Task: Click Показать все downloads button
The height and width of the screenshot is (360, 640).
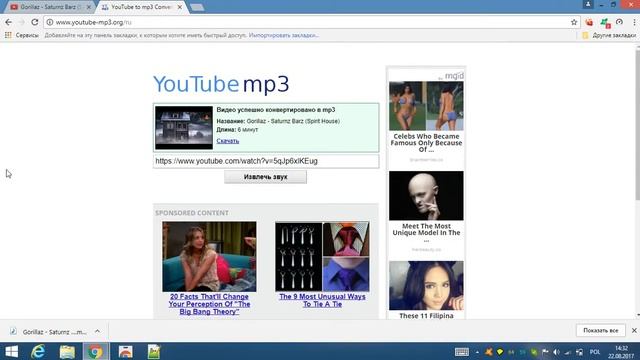Action: [600, 330]
